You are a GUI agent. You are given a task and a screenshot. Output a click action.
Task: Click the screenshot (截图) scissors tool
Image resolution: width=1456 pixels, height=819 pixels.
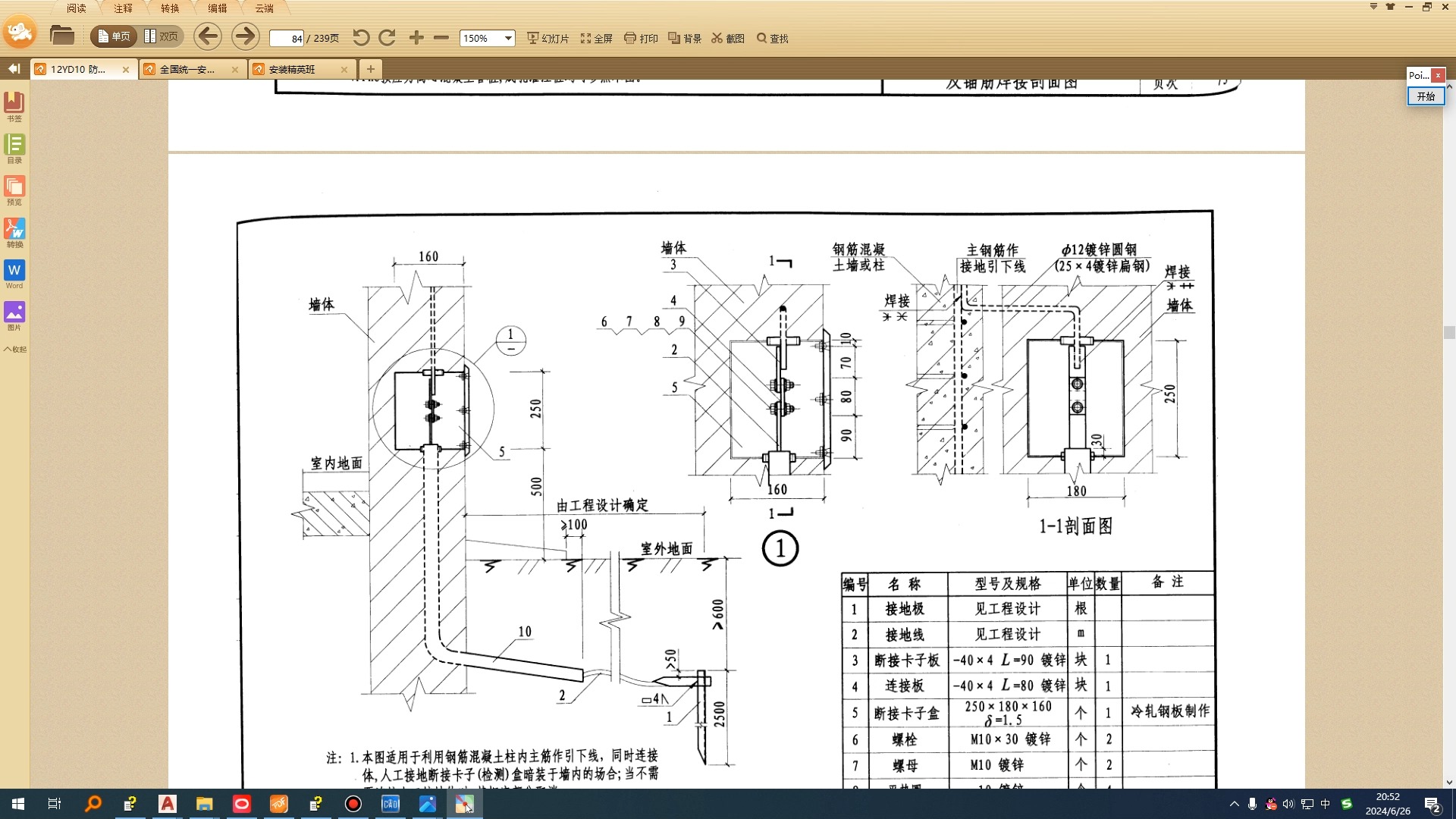pos(728,38)
